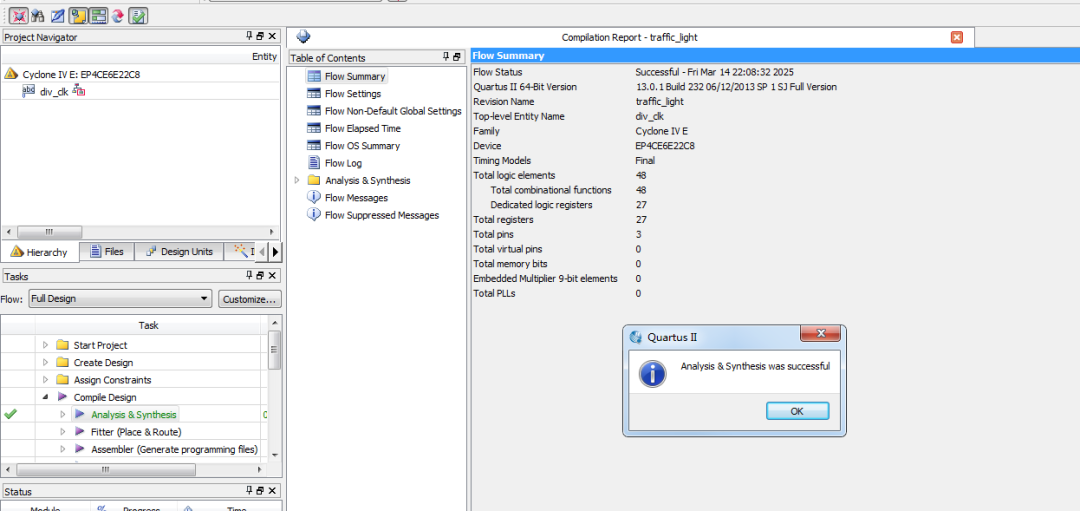The height and width of the screenshot is (511, 1080).
Task: Click the Customize... button
Action: (250, 299)
